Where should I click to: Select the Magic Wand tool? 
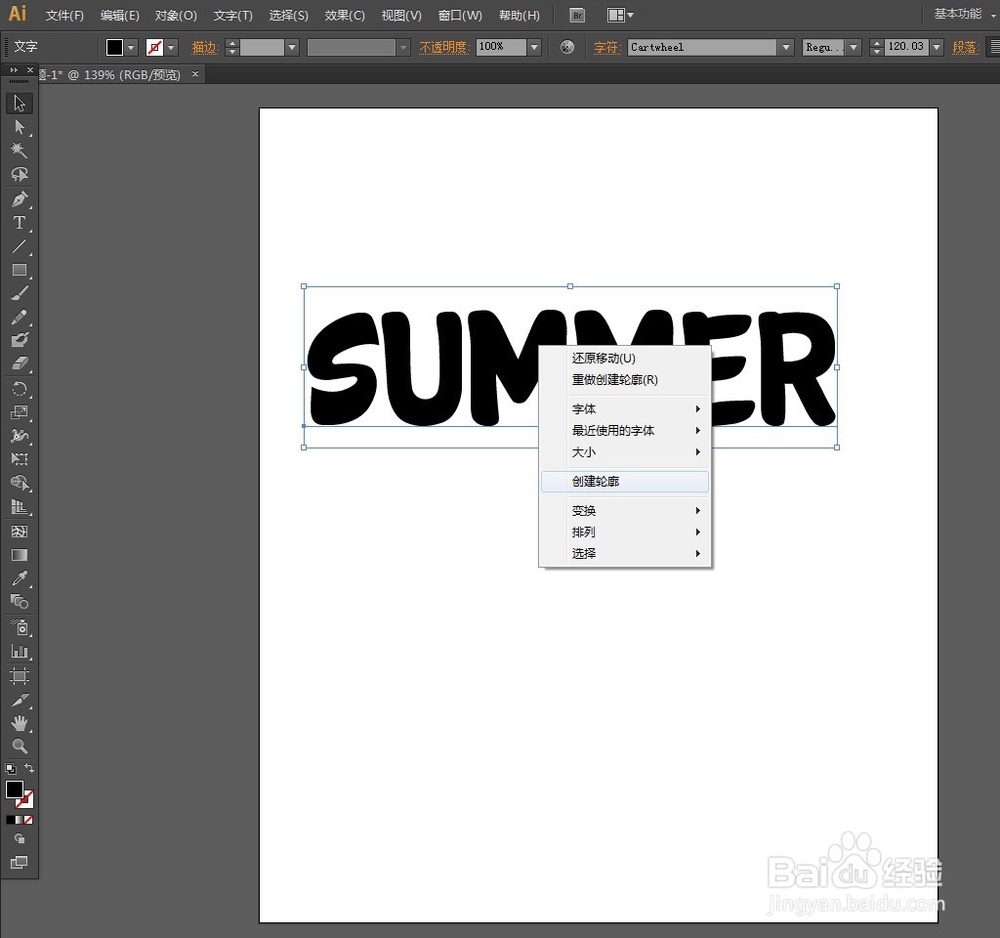(x=19, y=150)
